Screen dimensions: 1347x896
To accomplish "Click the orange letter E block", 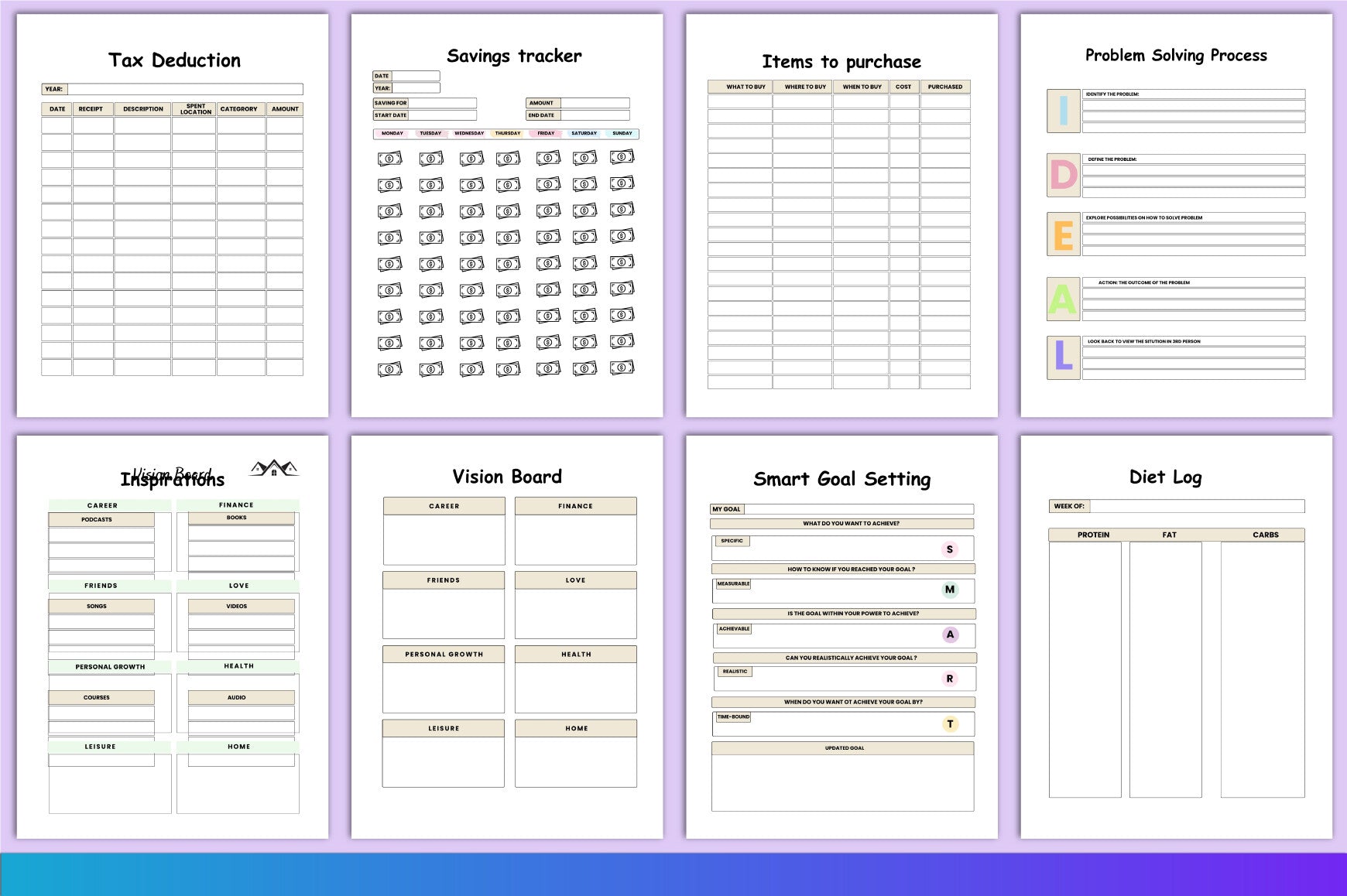I will pos(1064,234).
